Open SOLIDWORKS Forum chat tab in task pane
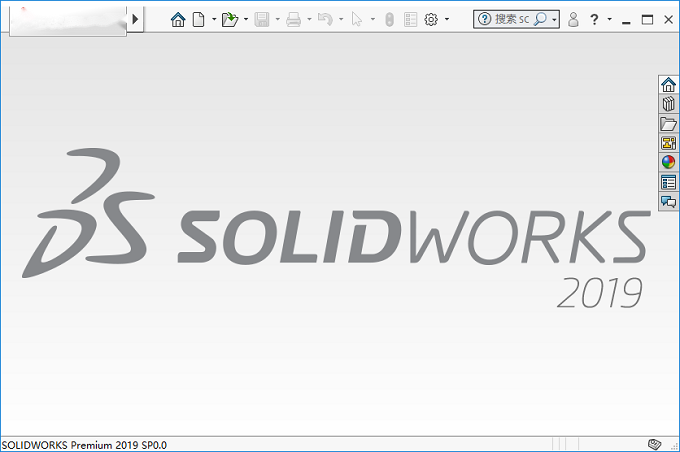The width and height of the screenshot is (680, 452). point(668,202)
